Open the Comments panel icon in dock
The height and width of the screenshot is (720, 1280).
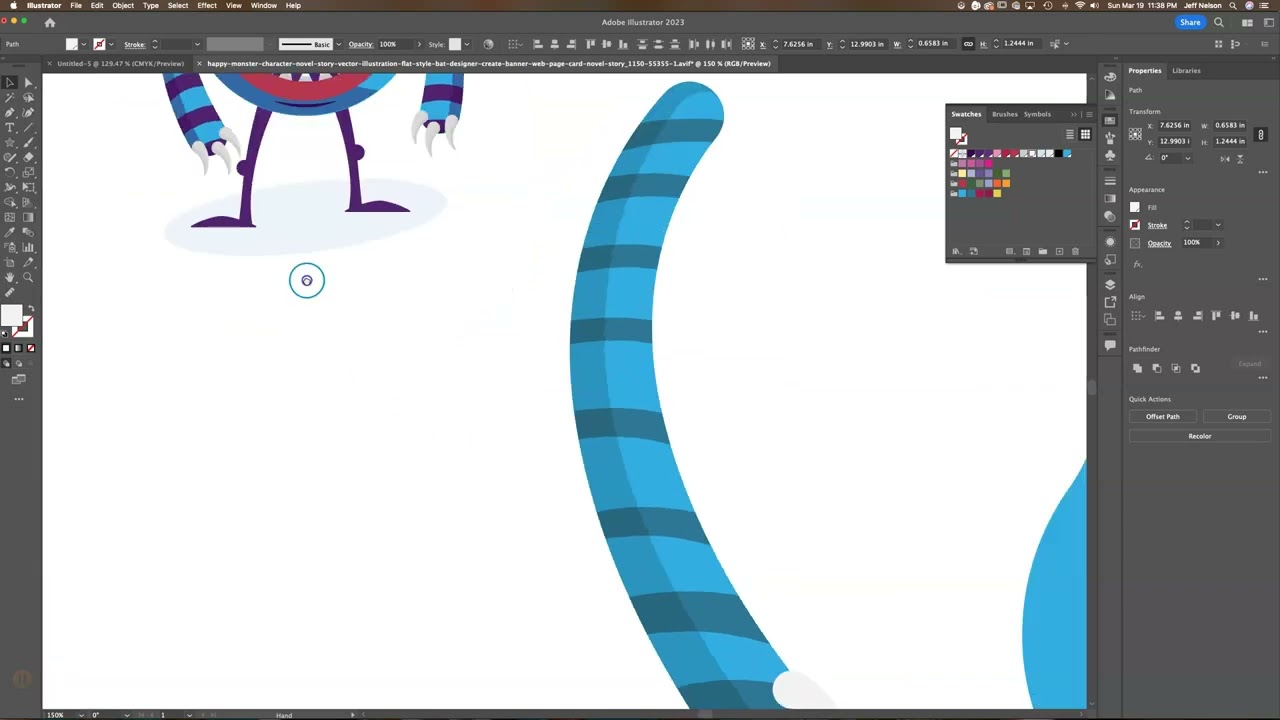1110,345
